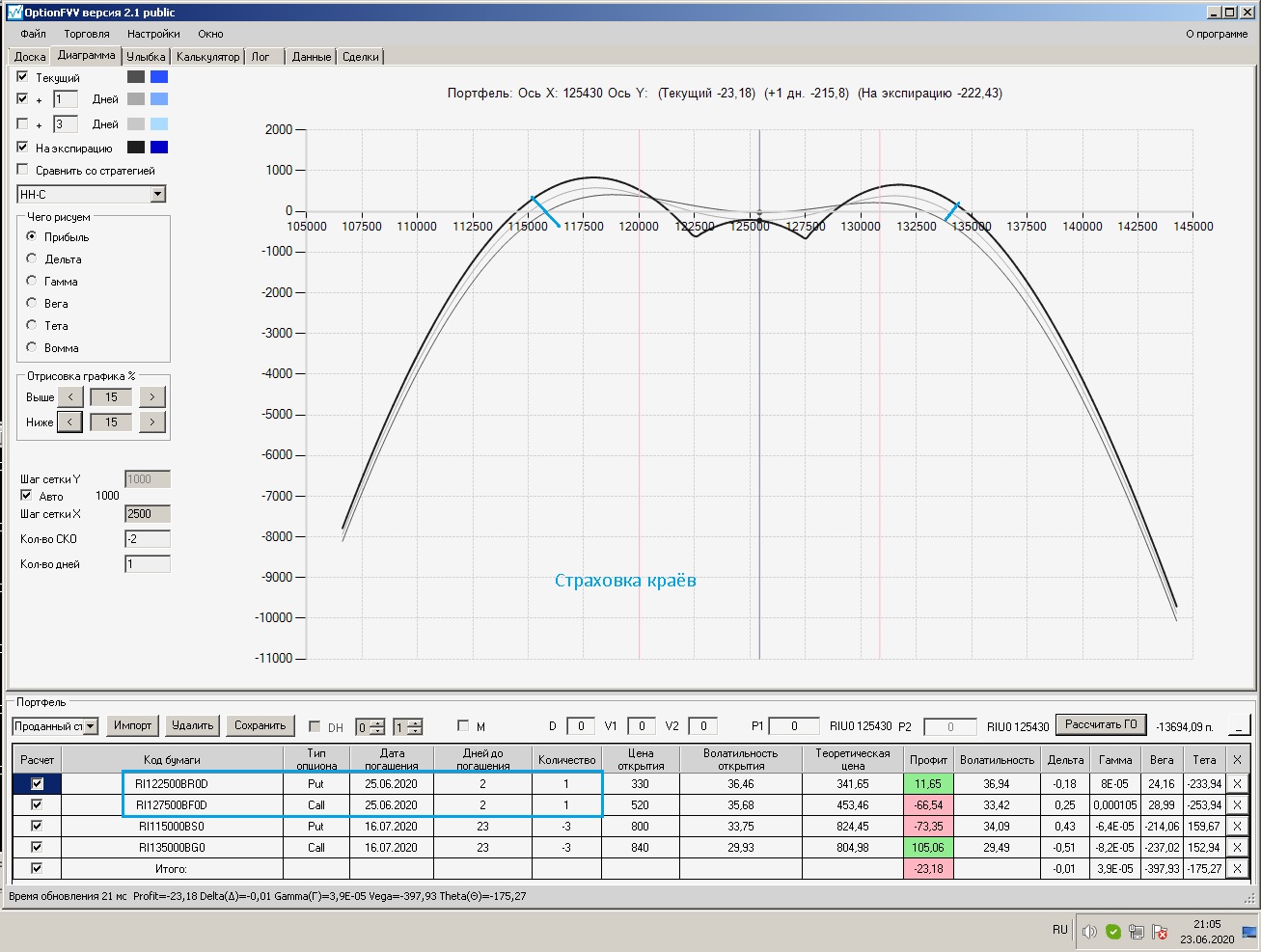Expand the HH-C strategy dropdown
Image resolution: width=1261 pixels, height=952 pixels.
[158, 195]
